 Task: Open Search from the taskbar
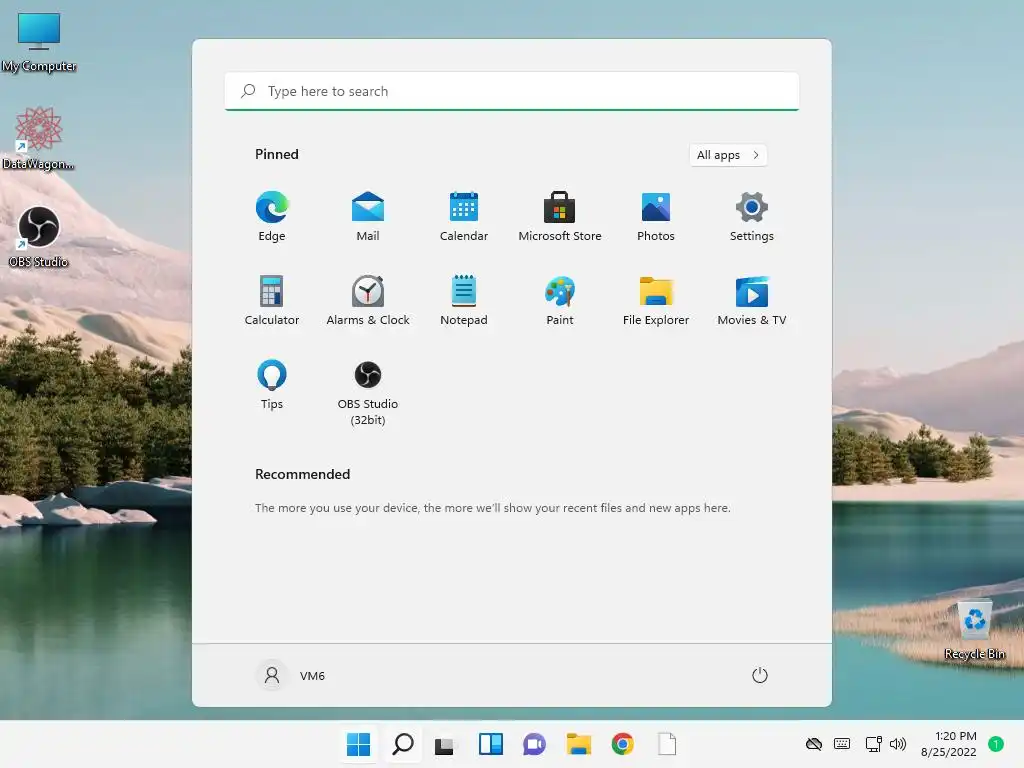point(402,744)
